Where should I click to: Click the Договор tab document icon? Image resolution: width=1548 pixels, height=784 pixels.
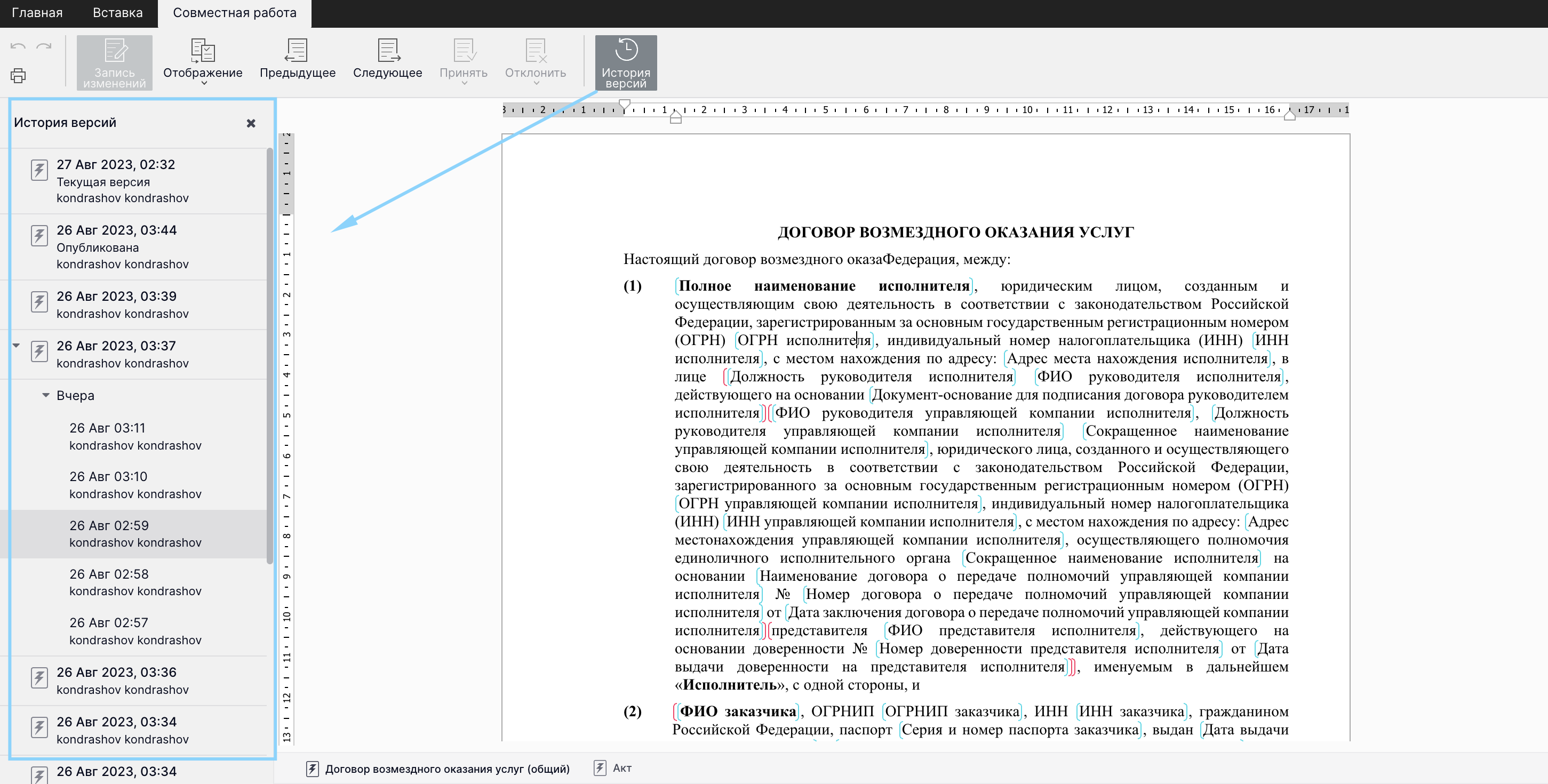313,769
